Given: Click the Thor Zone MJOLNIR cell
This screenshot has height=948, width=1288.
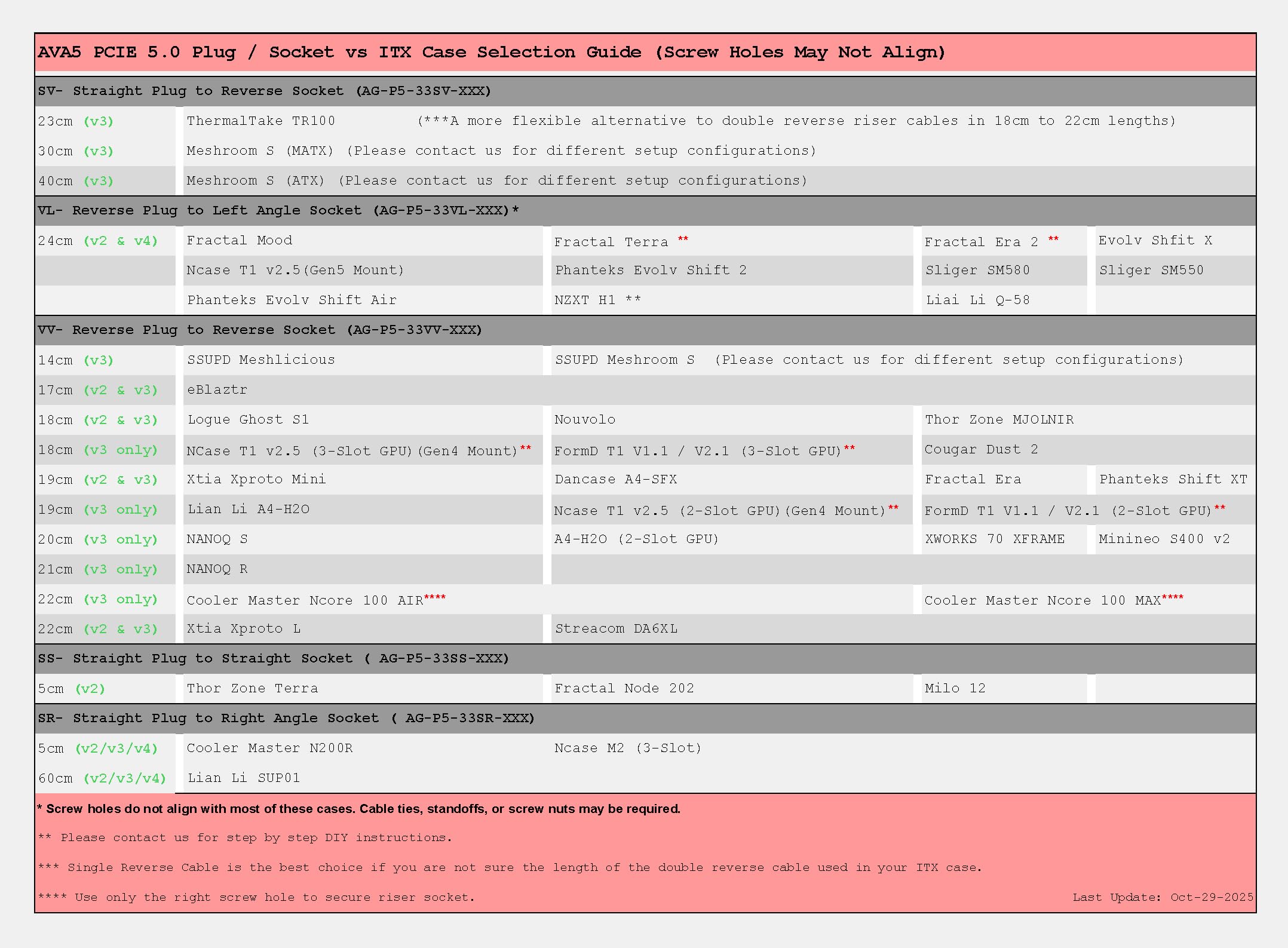Looking at the screenshot, I should pos(999,419).
